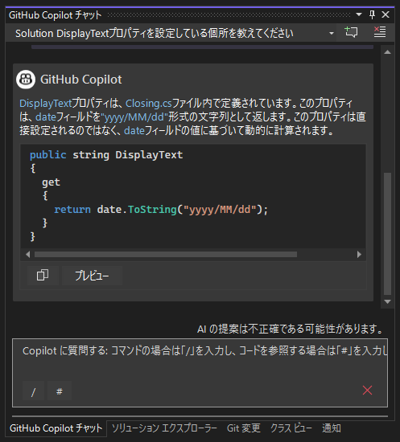Switch to クラス ビュー tab
This screenshot has width=400, height=442.
click(x=291, y=428)
